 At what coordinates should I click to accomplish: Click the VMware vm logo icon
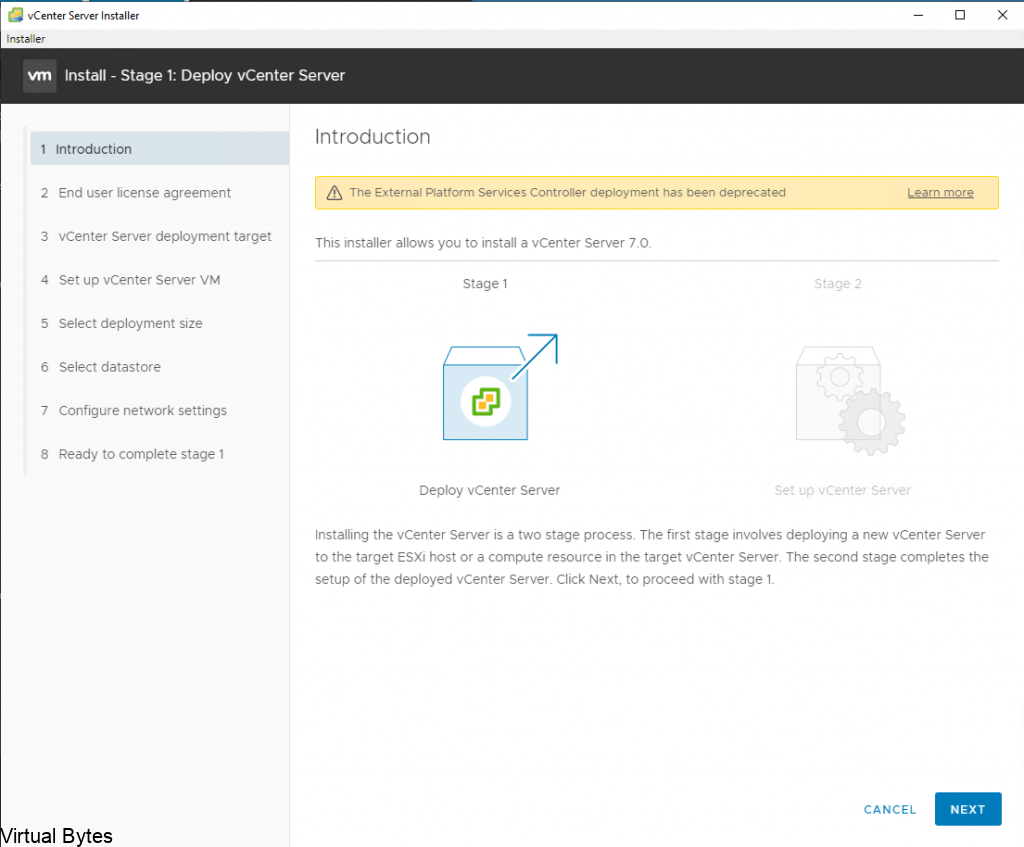point(39,76)
